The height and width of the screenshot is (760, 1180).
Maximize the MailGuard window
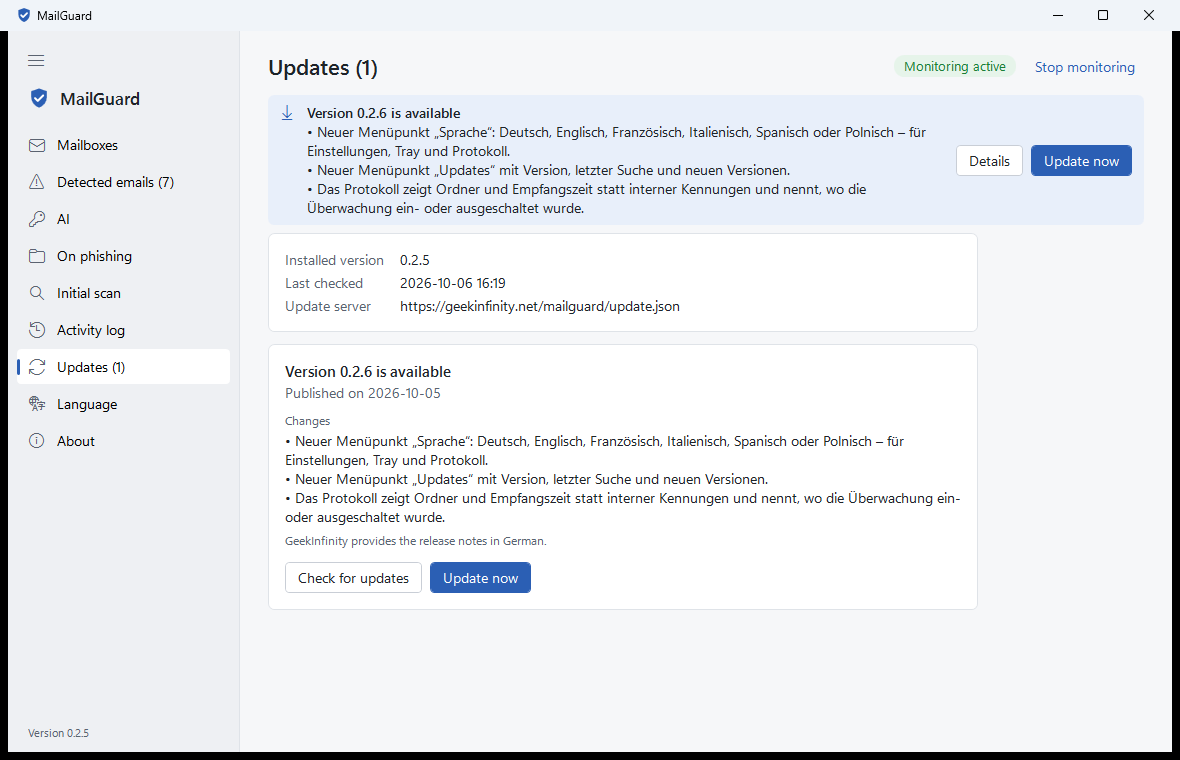click(x=1102, y=15)
